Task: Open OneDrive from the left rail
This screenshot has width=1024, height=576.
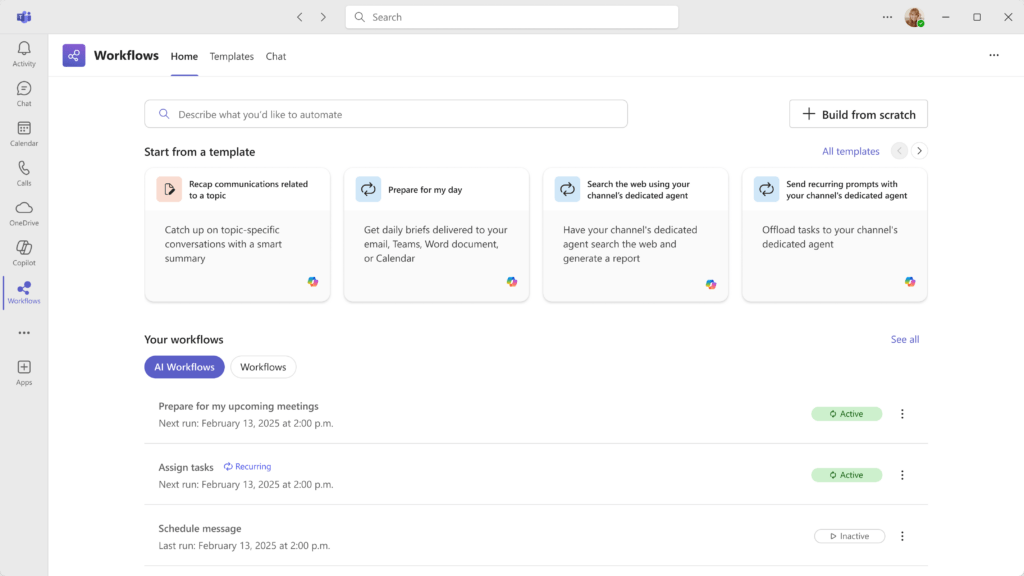Action: coord(23,212)
